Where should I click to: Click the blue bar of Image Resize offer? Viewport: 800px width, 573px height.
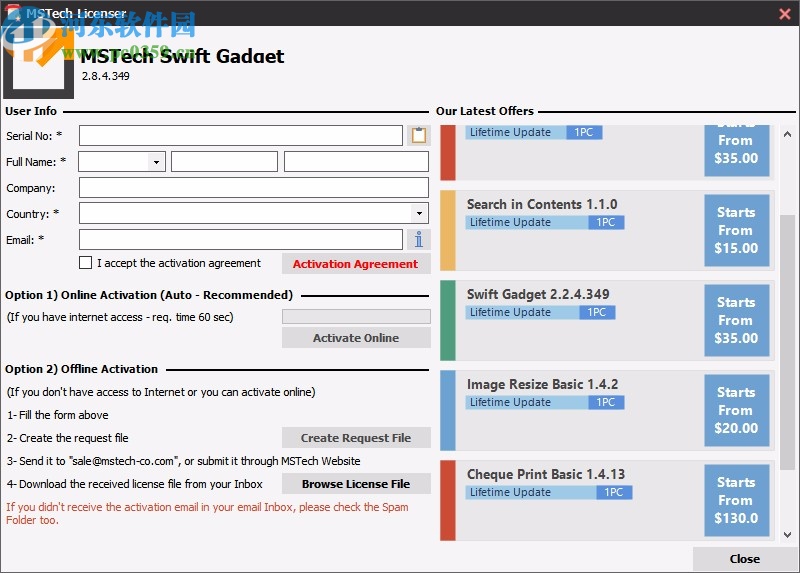[447, 411]
